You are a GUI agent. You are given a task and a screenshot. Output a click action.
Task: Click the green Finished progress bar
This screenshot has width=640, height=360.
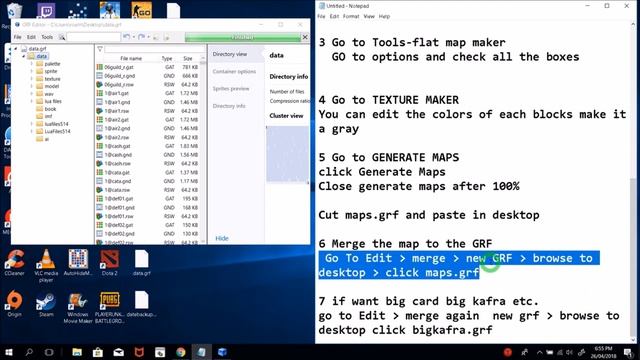pos(243,37)
